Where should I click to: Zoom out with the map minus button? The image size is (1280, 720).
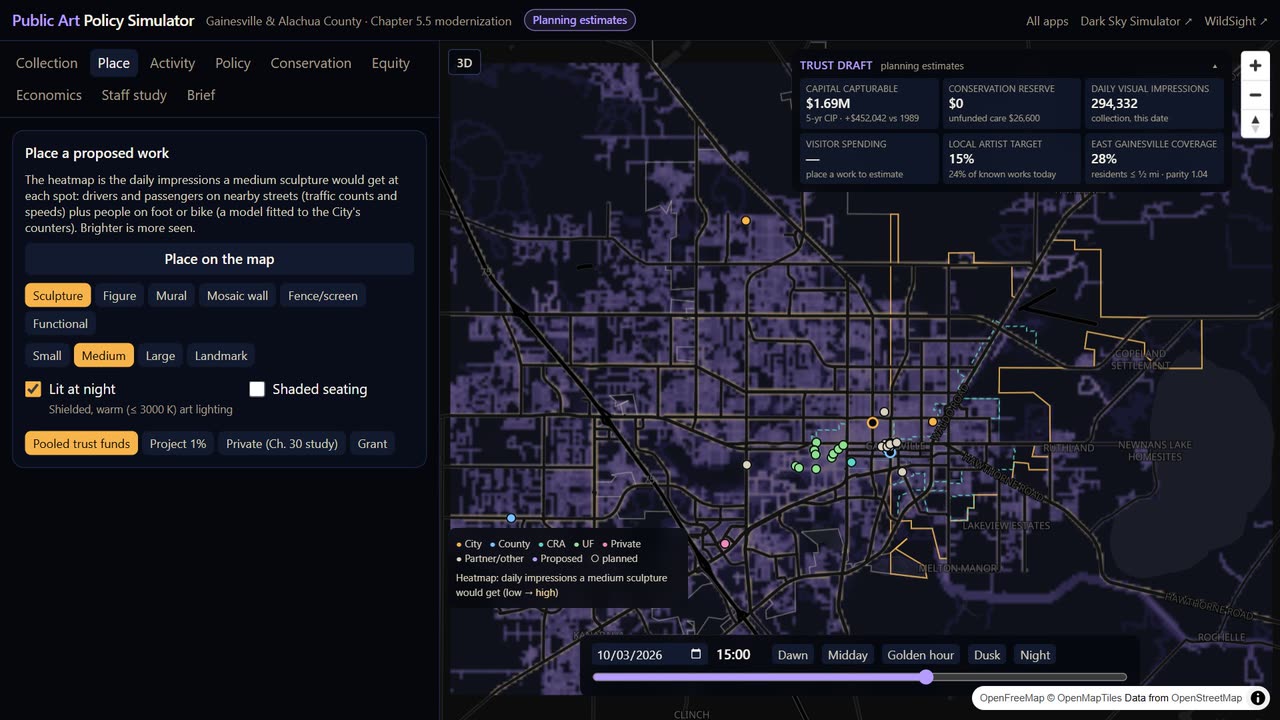click(1255, 95)
